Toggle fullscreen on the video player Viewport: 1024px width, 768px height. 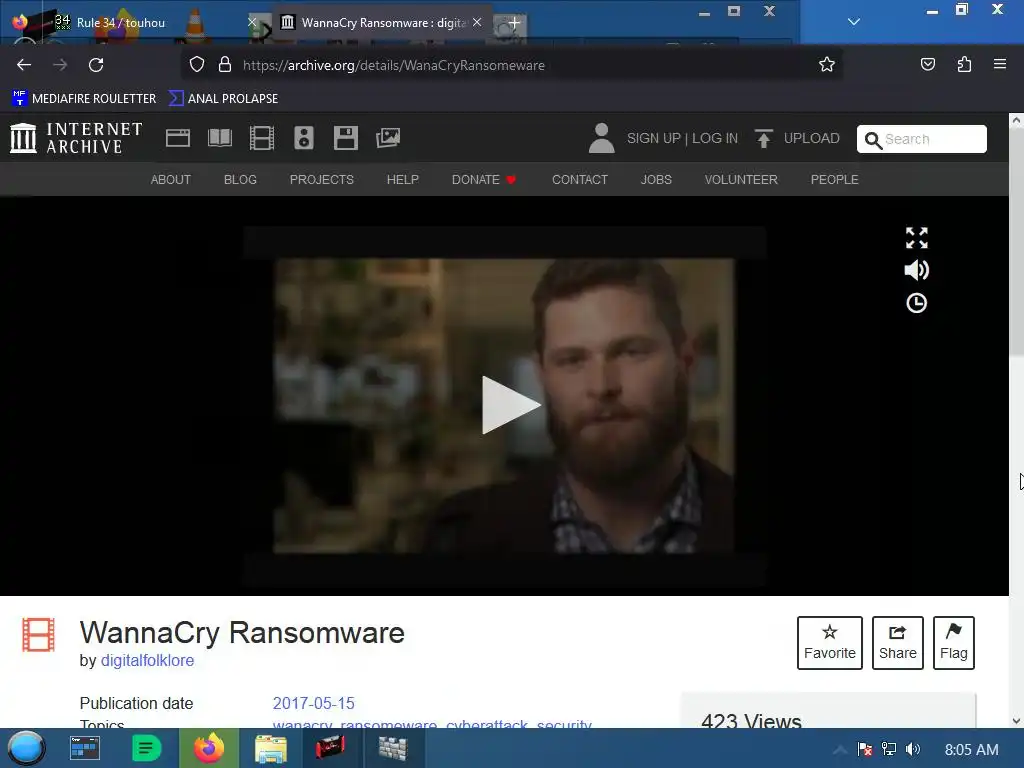click(917, 238)
